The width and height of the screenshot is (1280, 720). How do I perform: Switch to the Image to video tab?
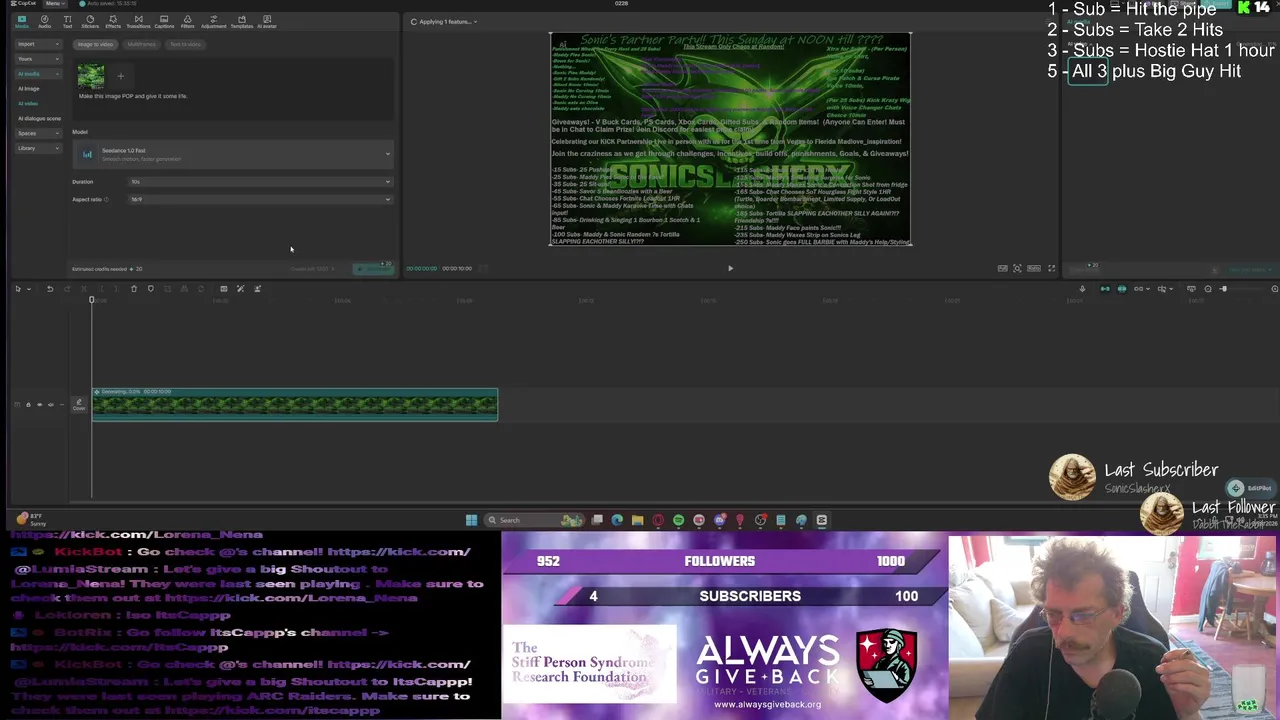tap(96, 44)
